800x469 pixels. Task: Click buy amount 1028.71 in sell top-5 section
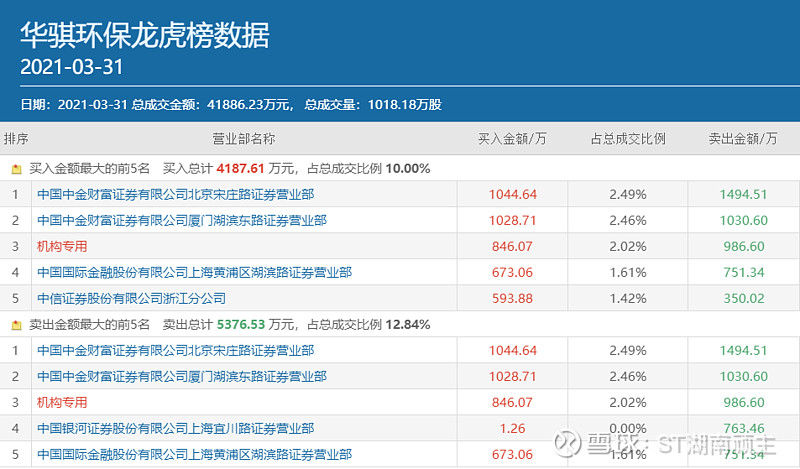click(512, 377)
